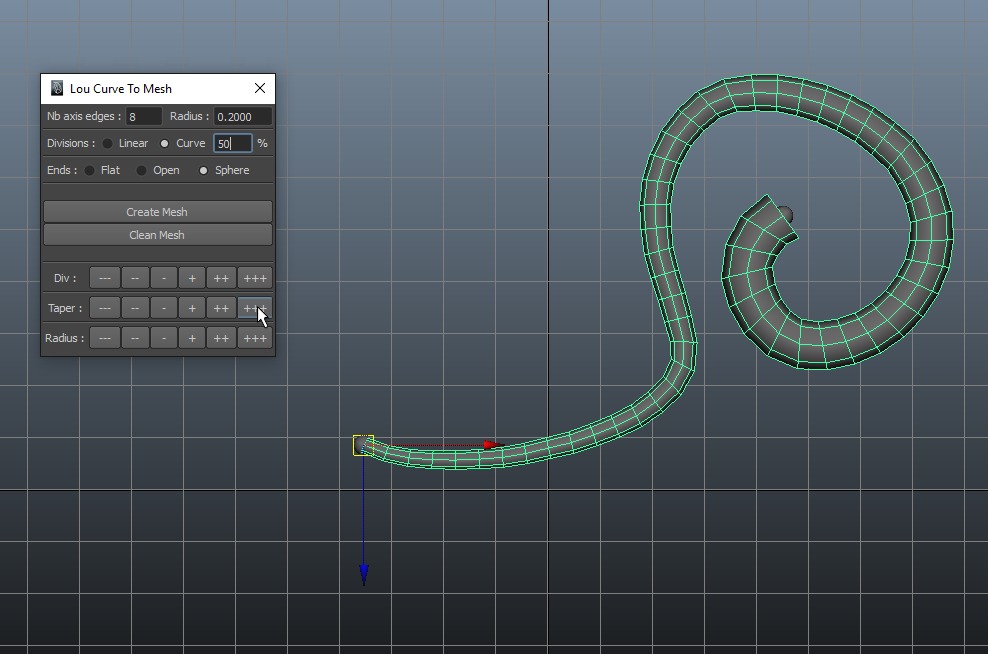This screenshot has width=988, height=654.
Task: Increase Taper with double plus button
Action: tap(221, 308)
